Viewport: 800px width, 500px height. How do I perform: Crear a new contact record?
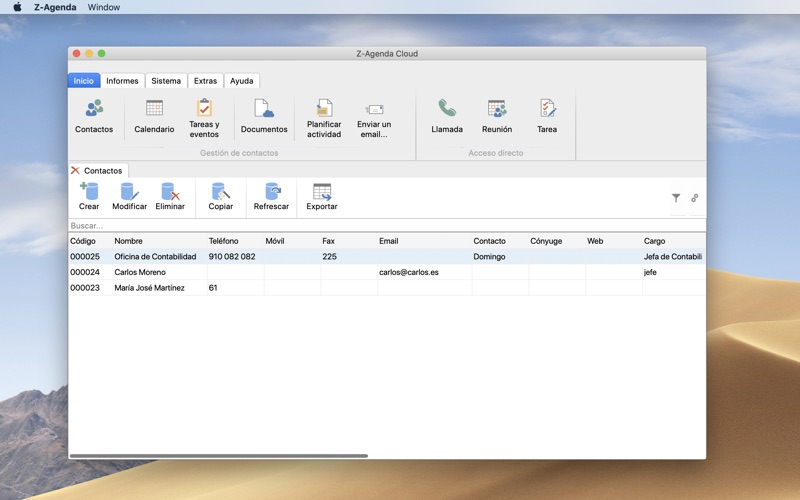tap(89, 196)
